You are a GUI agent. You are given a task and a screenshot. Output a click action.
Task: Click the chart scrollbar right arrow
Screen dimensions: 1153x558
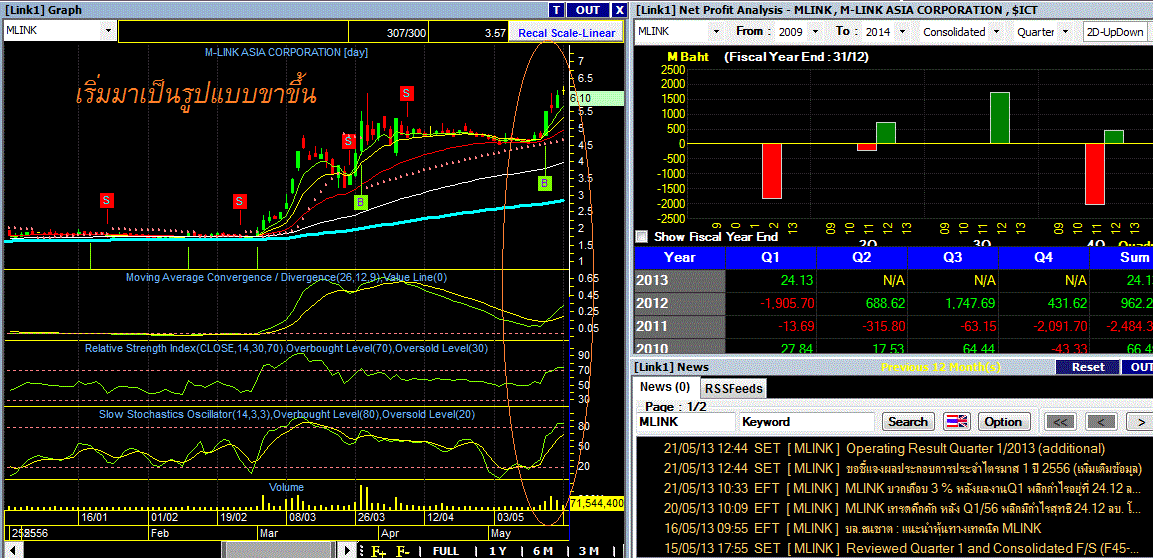(x=349, y=551)
